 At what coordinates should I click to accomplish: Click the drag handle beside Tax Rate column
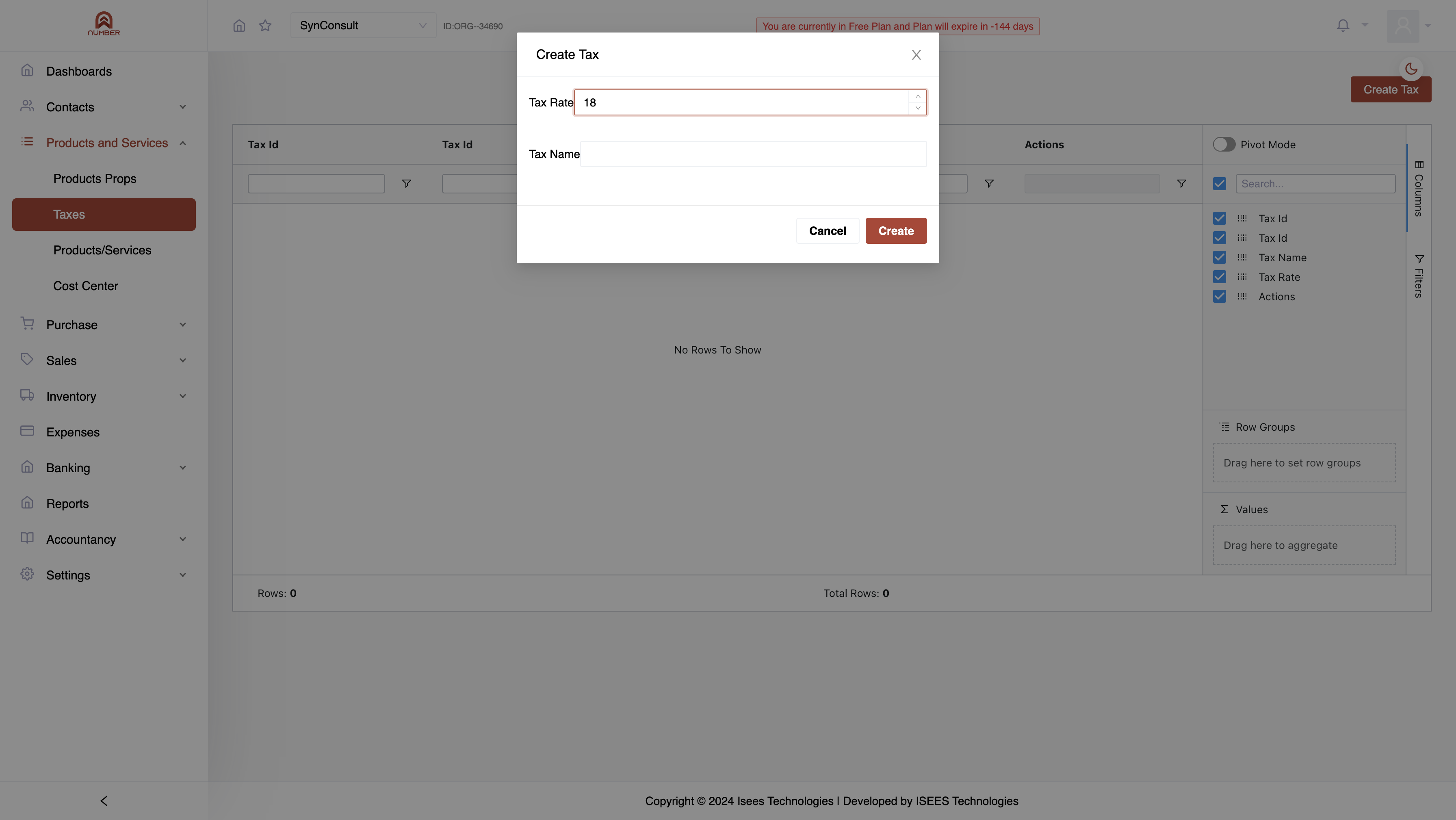(1242, 277)
